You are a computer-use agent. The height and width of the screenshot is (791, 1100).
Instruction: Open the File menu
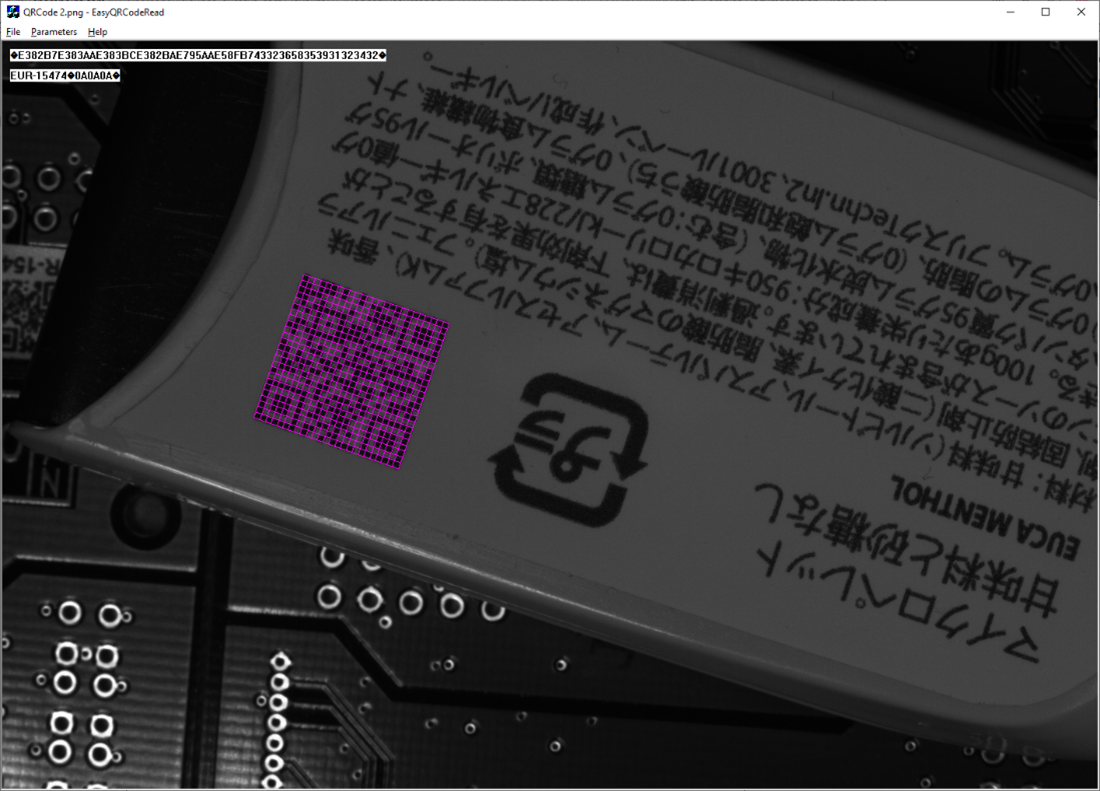click(13, 32)
